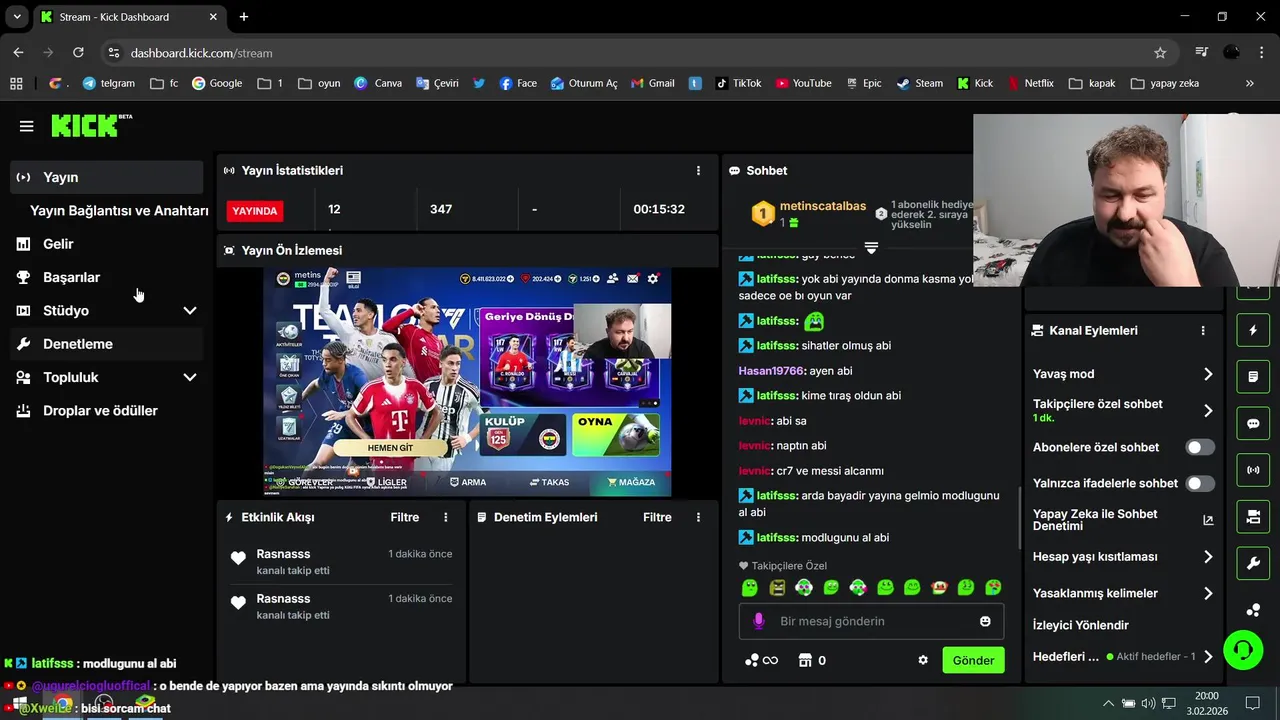This screenshot has width=1280, height=720.
Task: Open the Steam bookmark
Action: point(920,83)
